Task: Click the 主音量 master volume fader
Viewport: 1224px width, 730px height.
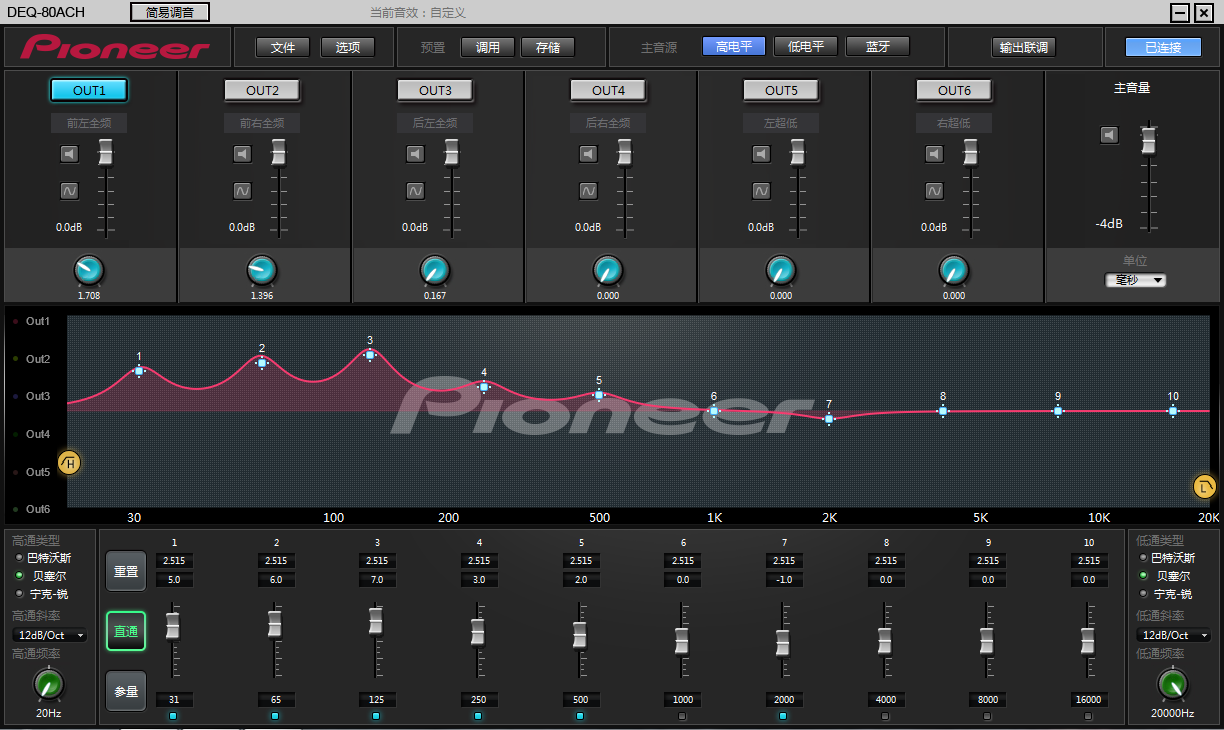Action: [x=1149, y=140]
